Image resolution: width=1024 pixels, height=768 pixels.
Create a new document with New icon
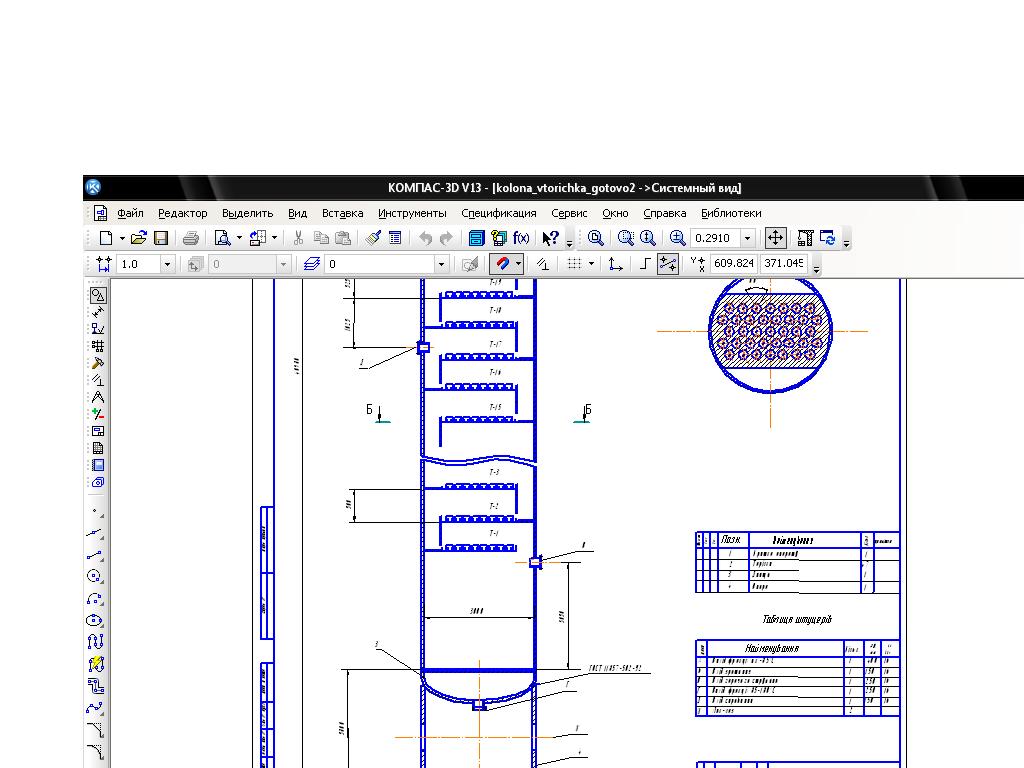pyautogui.click(x=105, y=238)
